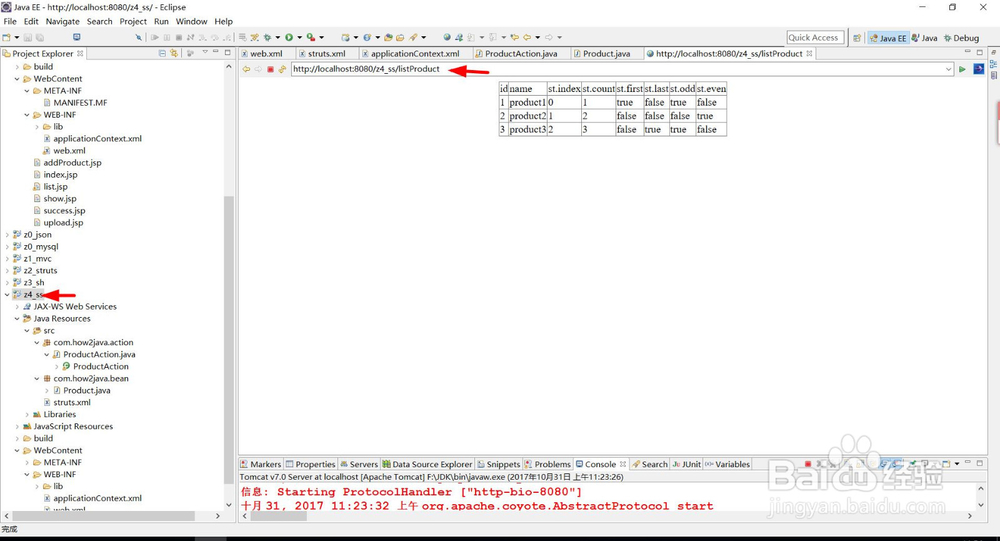Open the Run button dropdown arrow
This screenshot has width=1000, height=541.
point(299,38)
